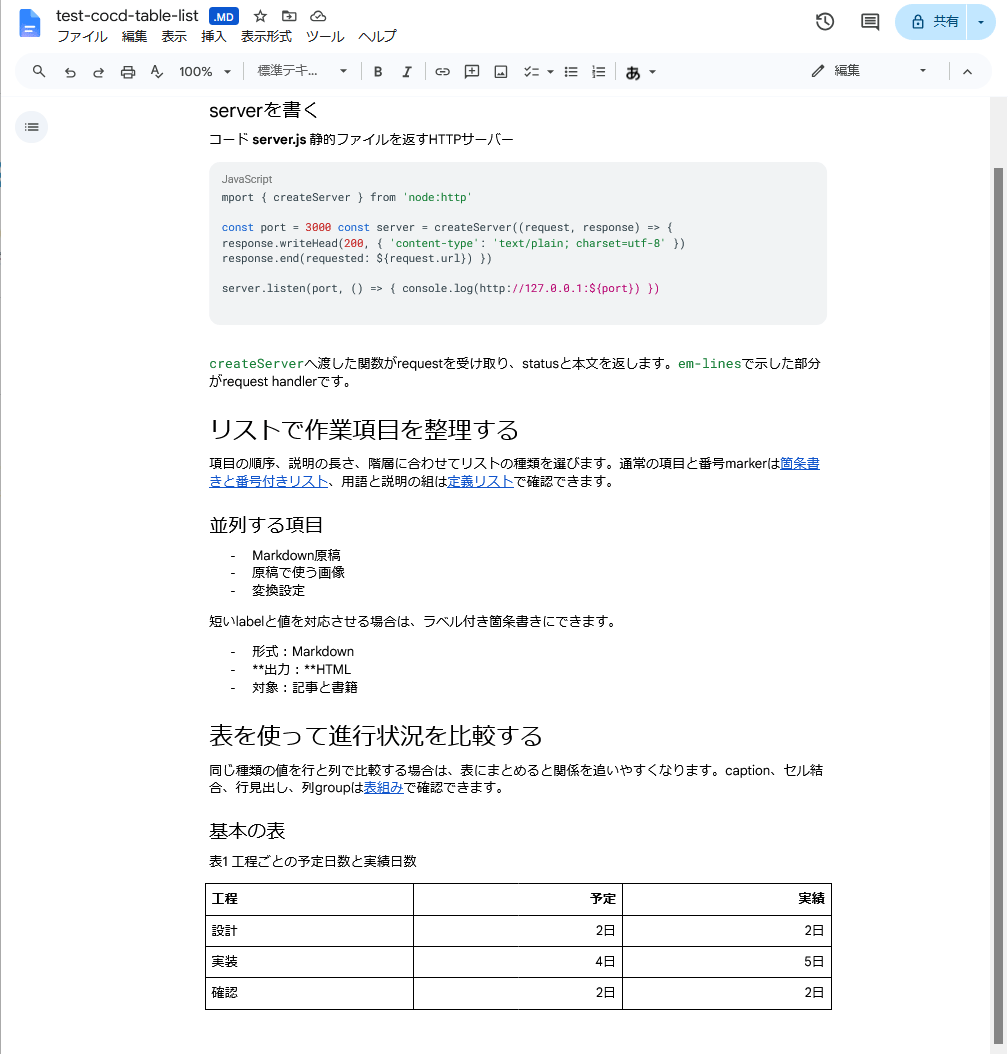Click the table header cell 実績

coord(727,899)
